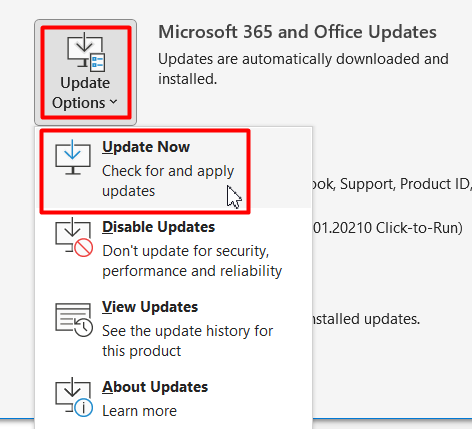This screenshot has height=429, width=472.
Task: Click the About Updates blue info icon
Action: 83,408
